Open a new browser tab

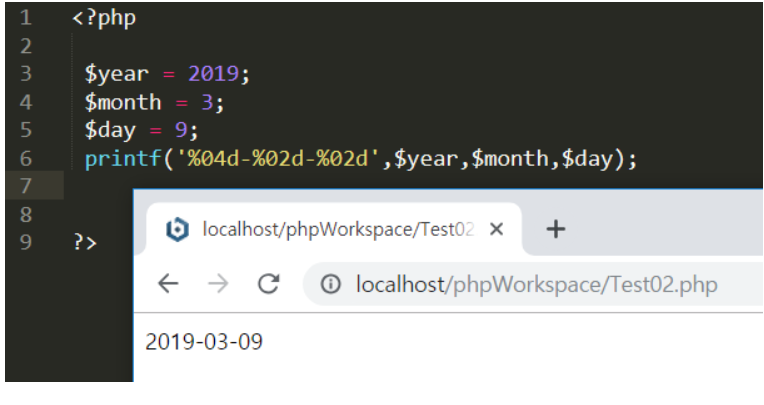click(555, 229)
